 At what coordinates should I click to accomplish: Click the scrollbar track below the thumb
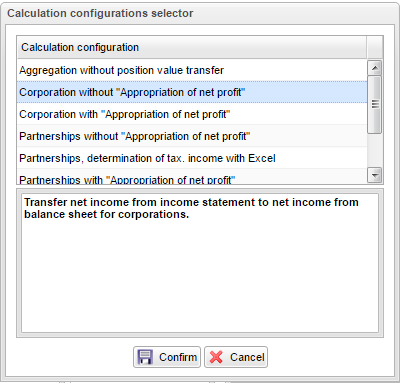(375, 151)
